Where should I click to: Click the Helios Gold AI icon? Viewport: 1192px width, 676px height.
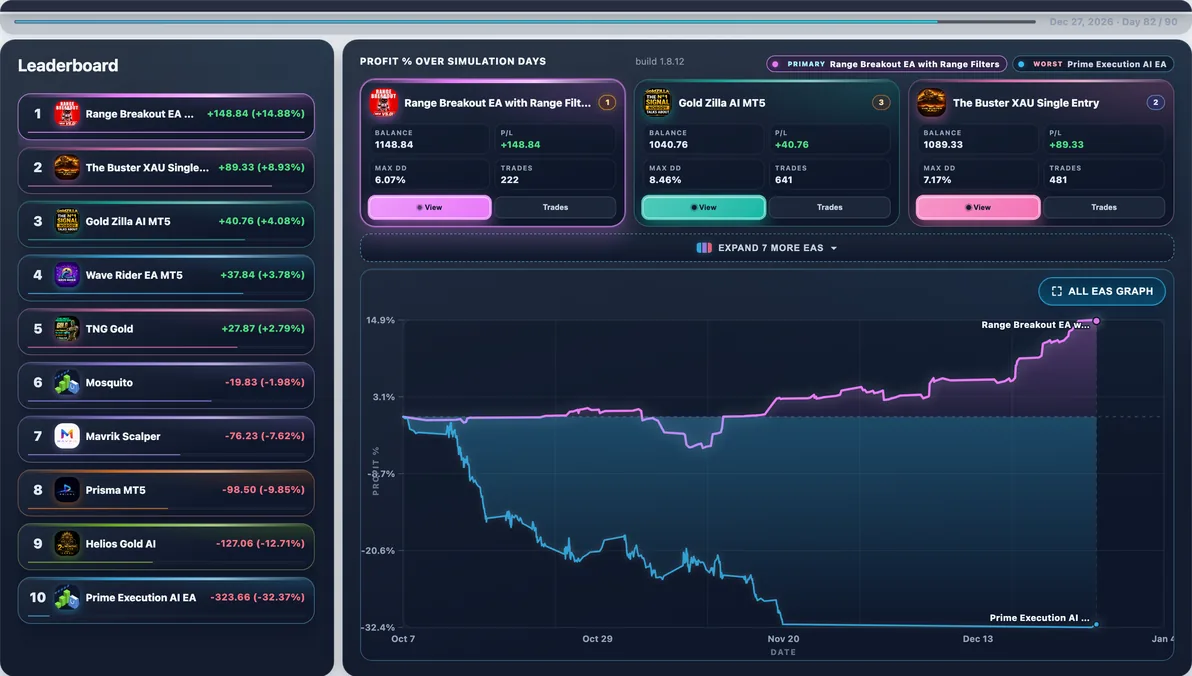tap(67, 544)
